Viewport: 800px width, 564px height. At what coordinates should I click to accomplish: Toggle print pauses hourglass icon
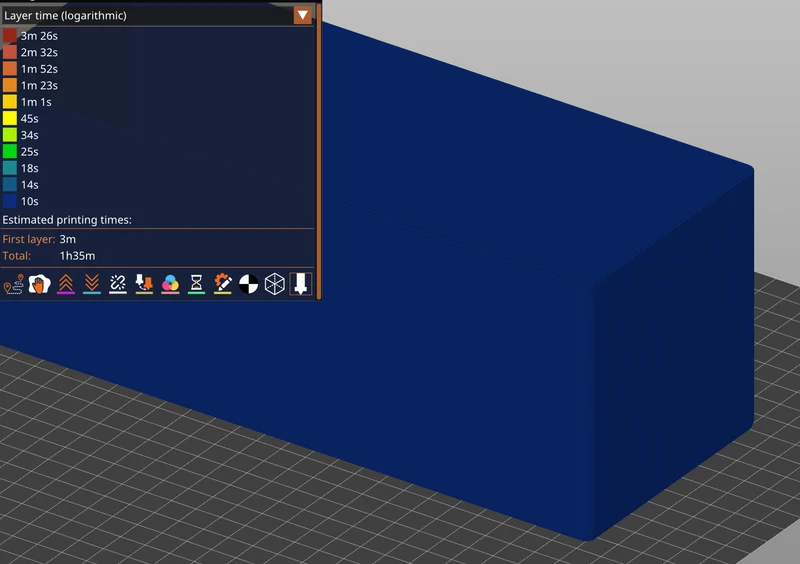click(196, 284)
